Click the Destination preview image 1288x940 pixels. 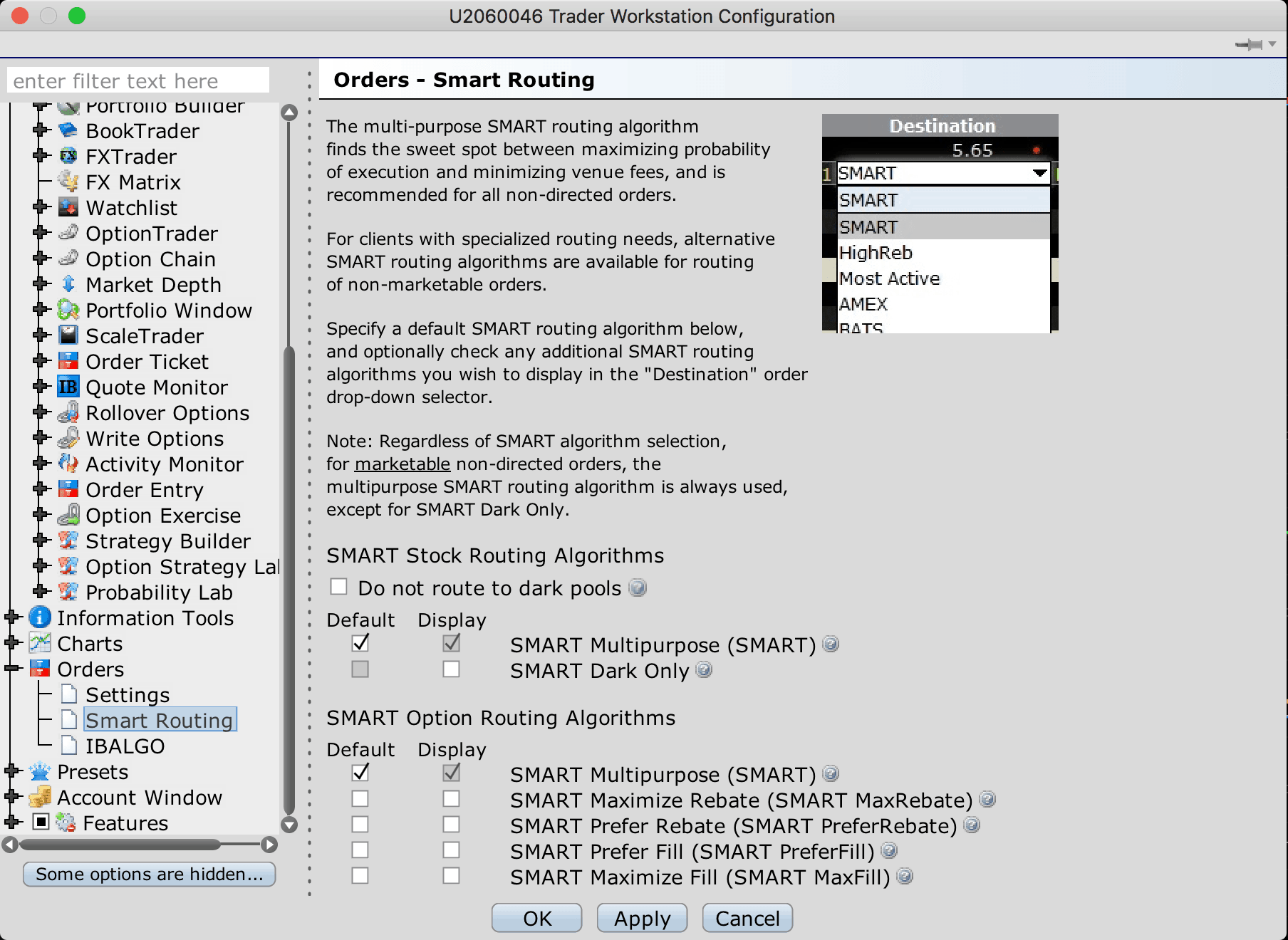[x=940, y=223]
